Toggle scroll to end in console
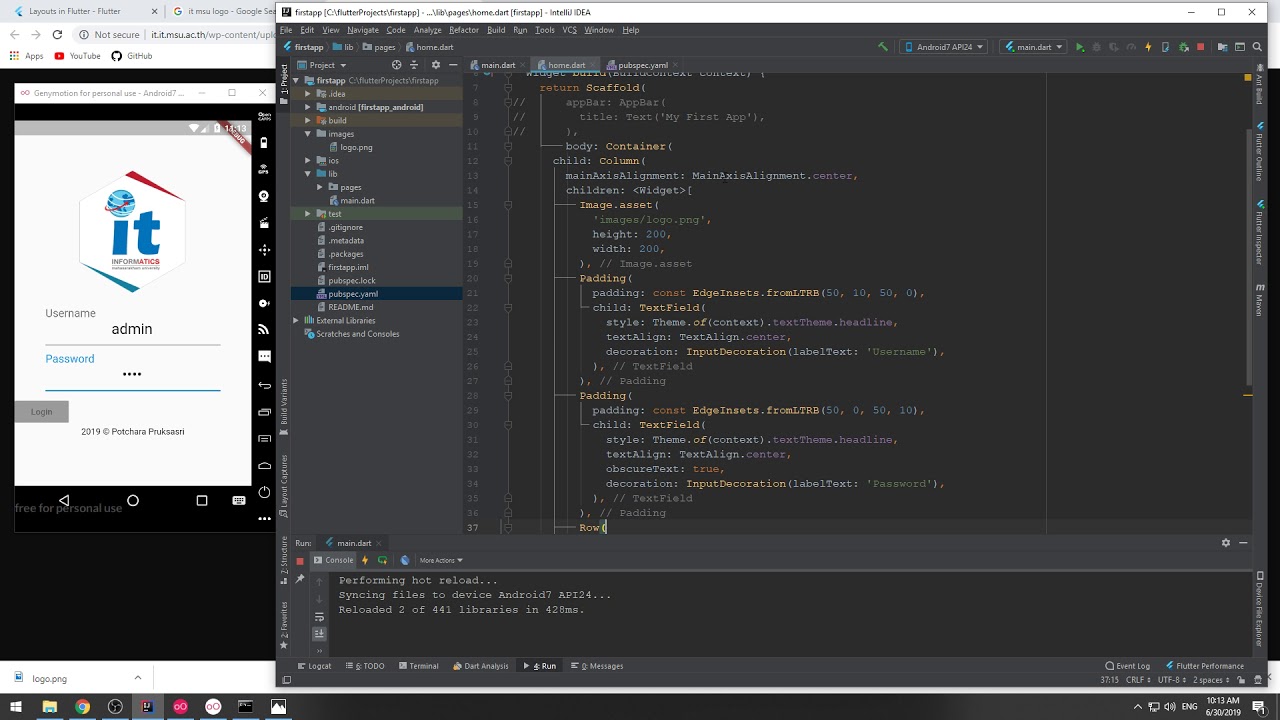Viewport: 1280px width, 720px height. 319,633
